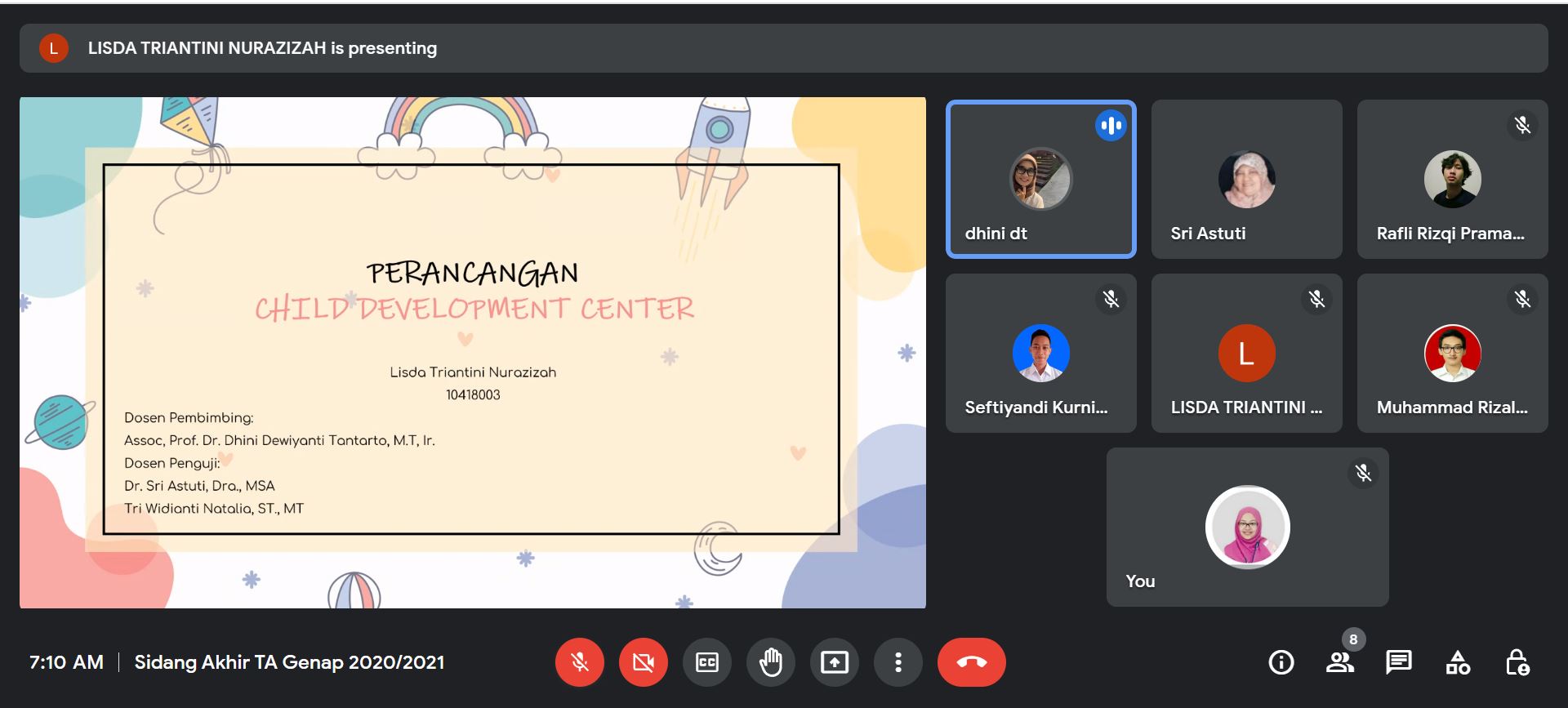This screenshot has height=708, width=1568.
Task: Raise your hand
Action: 771,662
